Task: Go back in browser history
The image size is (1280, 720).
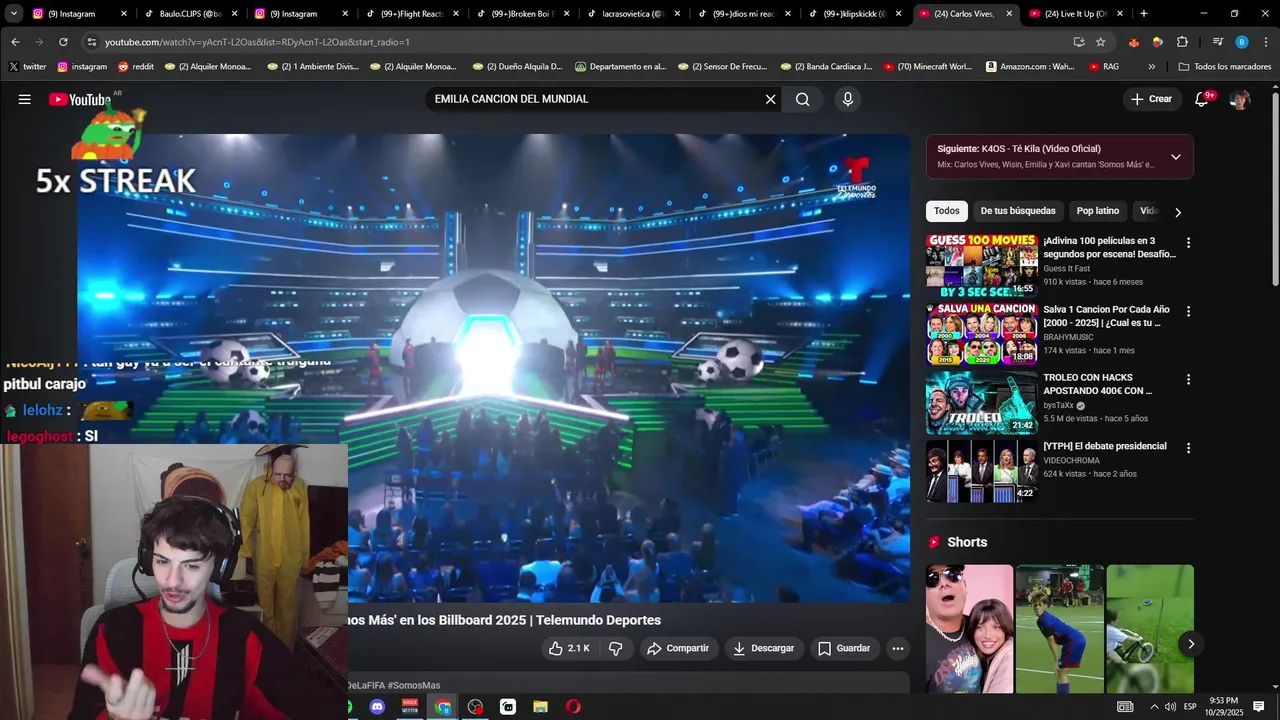Action: pos(15,42)
